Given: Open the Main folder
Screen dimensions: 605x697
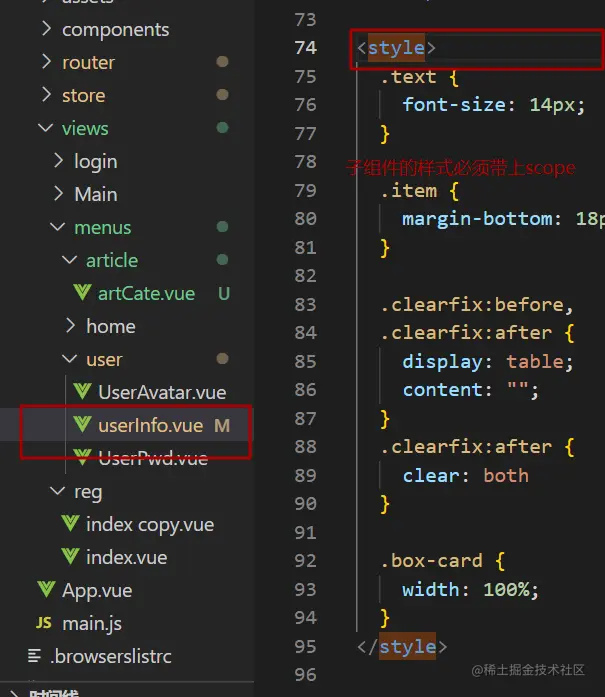Looking at the screenshot, I should 96,194.
